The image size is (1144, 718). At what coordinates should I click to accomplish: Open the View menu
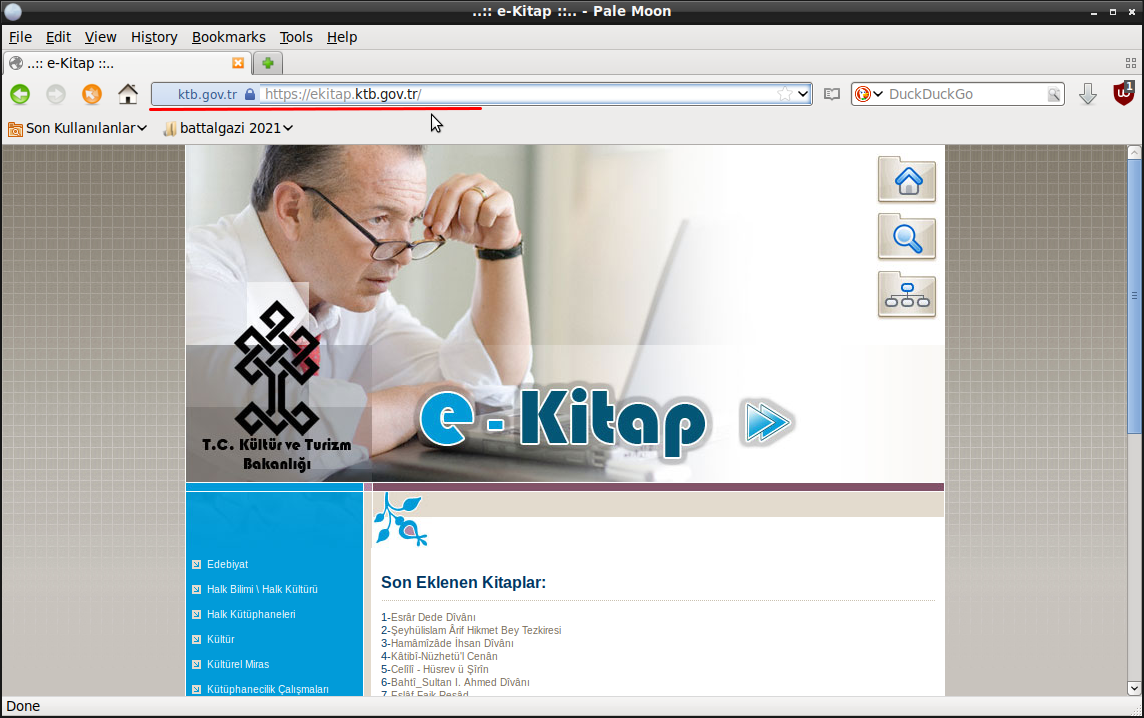coord(100,37)
